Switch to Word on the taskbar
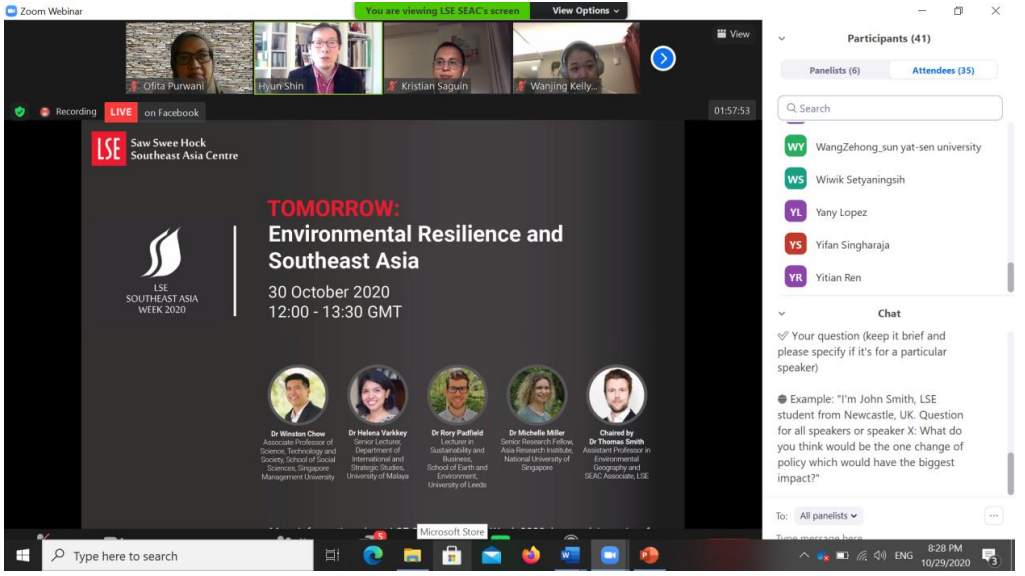 coord(570,556)
